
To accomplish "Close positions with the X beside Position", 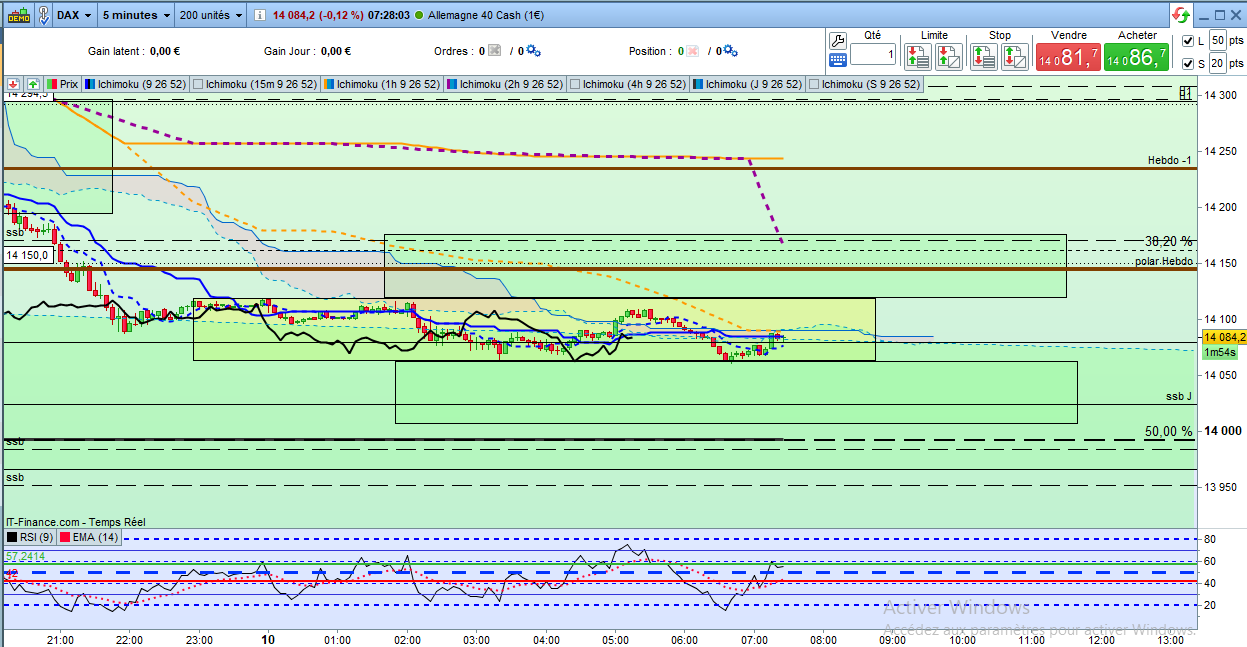I will click(x=692, y=51).
